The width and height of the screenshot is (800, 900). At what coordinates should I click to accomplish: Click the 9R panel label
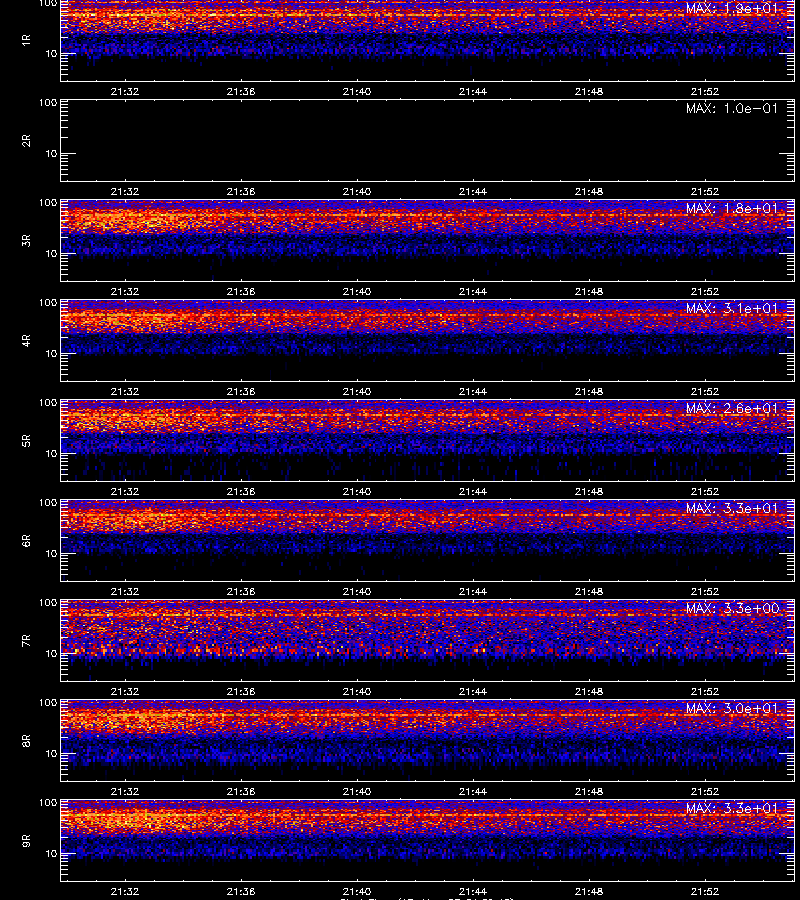tap(26, 840)
